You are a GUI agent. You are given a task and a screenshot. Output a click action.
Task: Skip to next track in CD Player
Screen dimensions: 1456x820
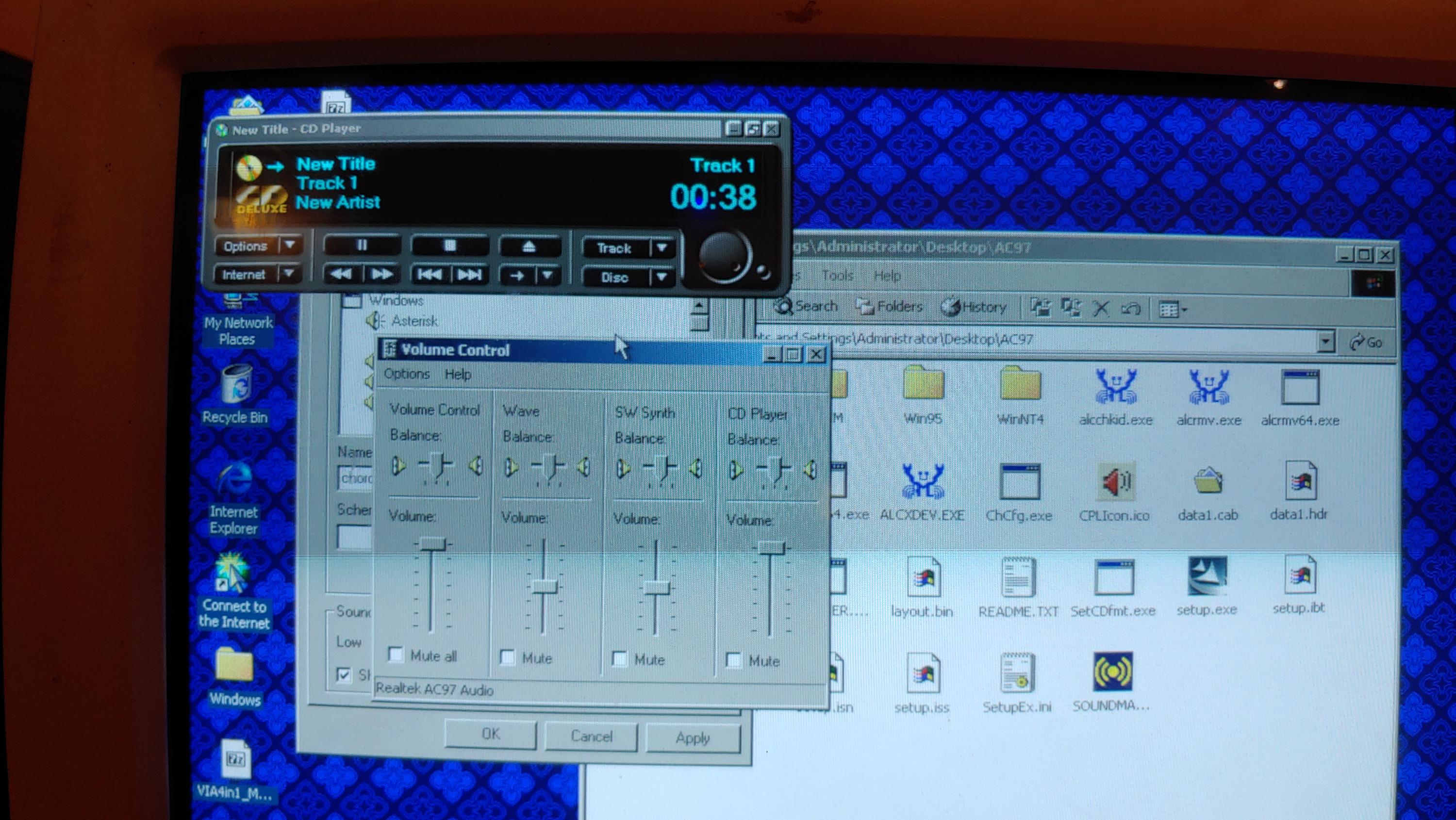[470, 275]
